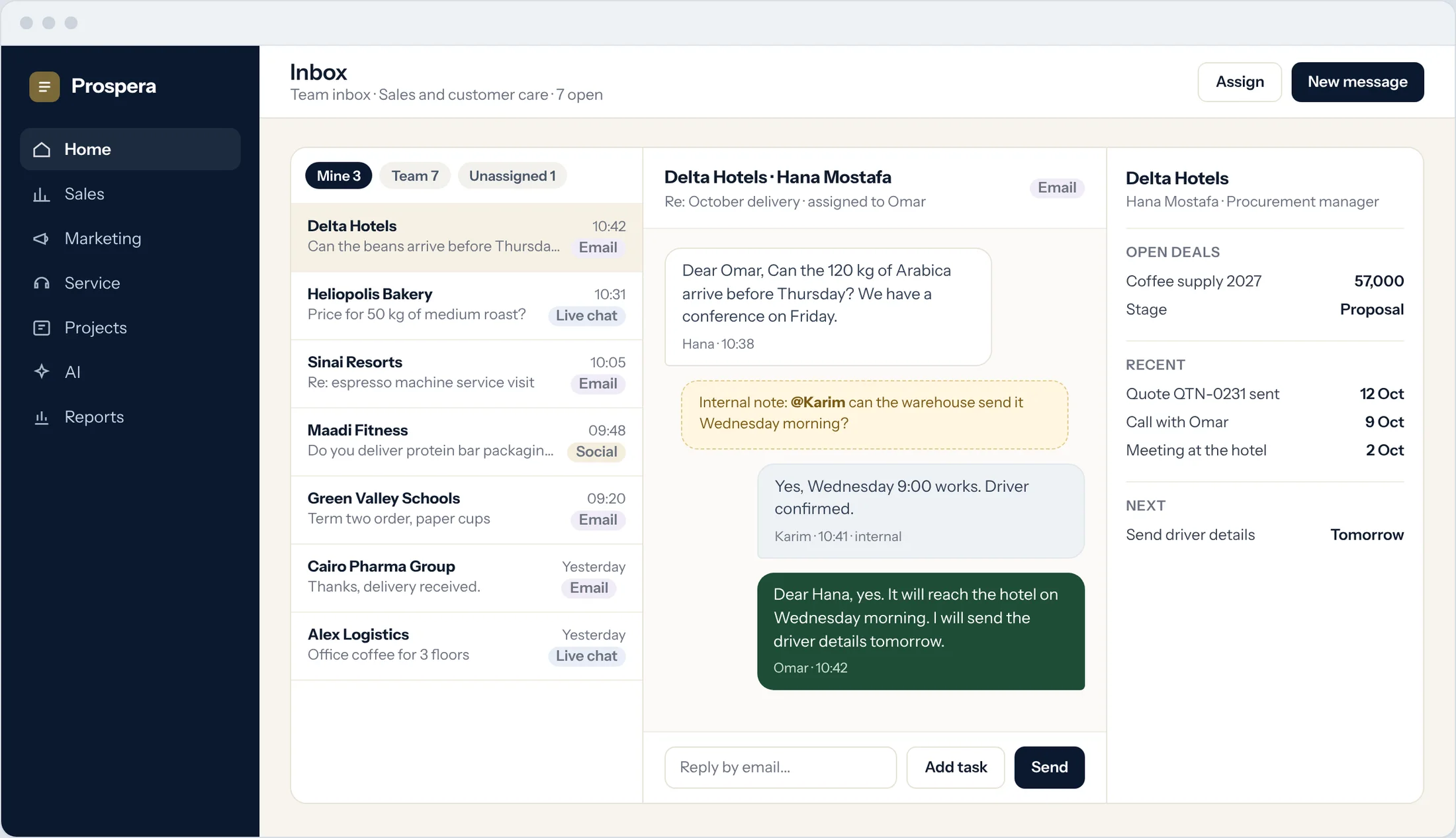Click the Meeting at the hotel entry
The image size is (1456, 838).
(1264, 451)
